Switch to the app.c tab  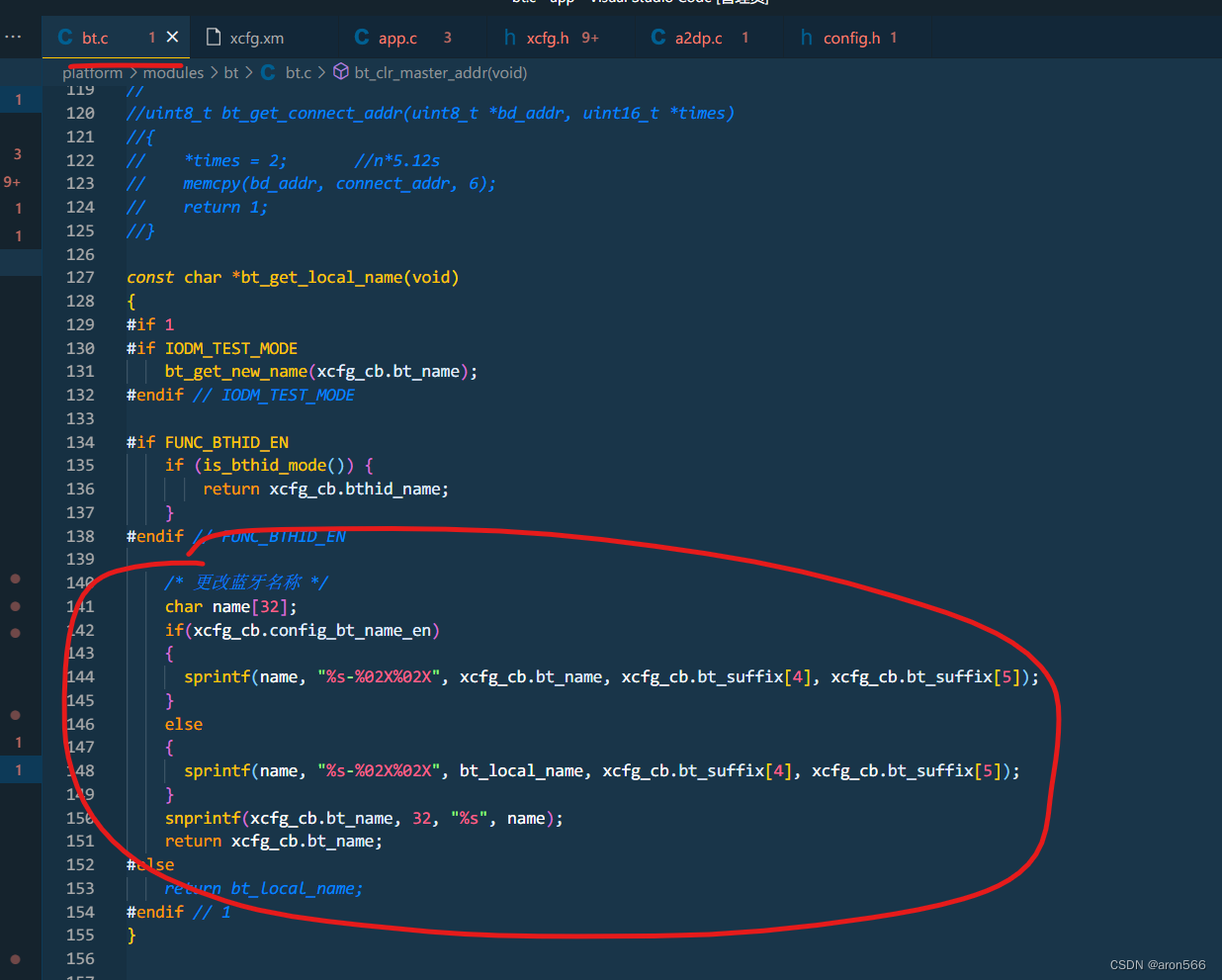[398, 39]
